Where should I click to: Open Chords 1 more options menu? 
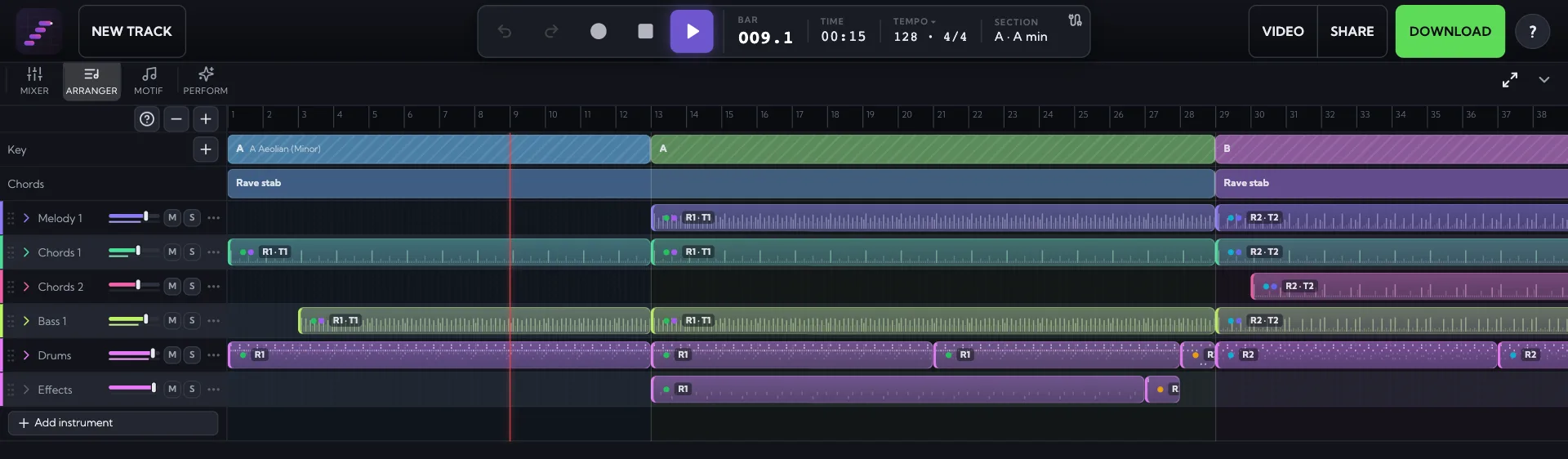214,252
